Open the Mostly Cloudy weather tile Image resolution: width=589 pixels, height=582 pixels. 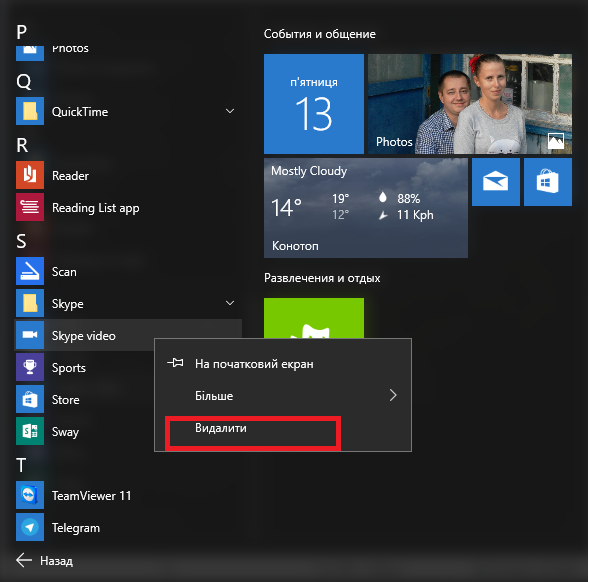click(x=366, y=208)
